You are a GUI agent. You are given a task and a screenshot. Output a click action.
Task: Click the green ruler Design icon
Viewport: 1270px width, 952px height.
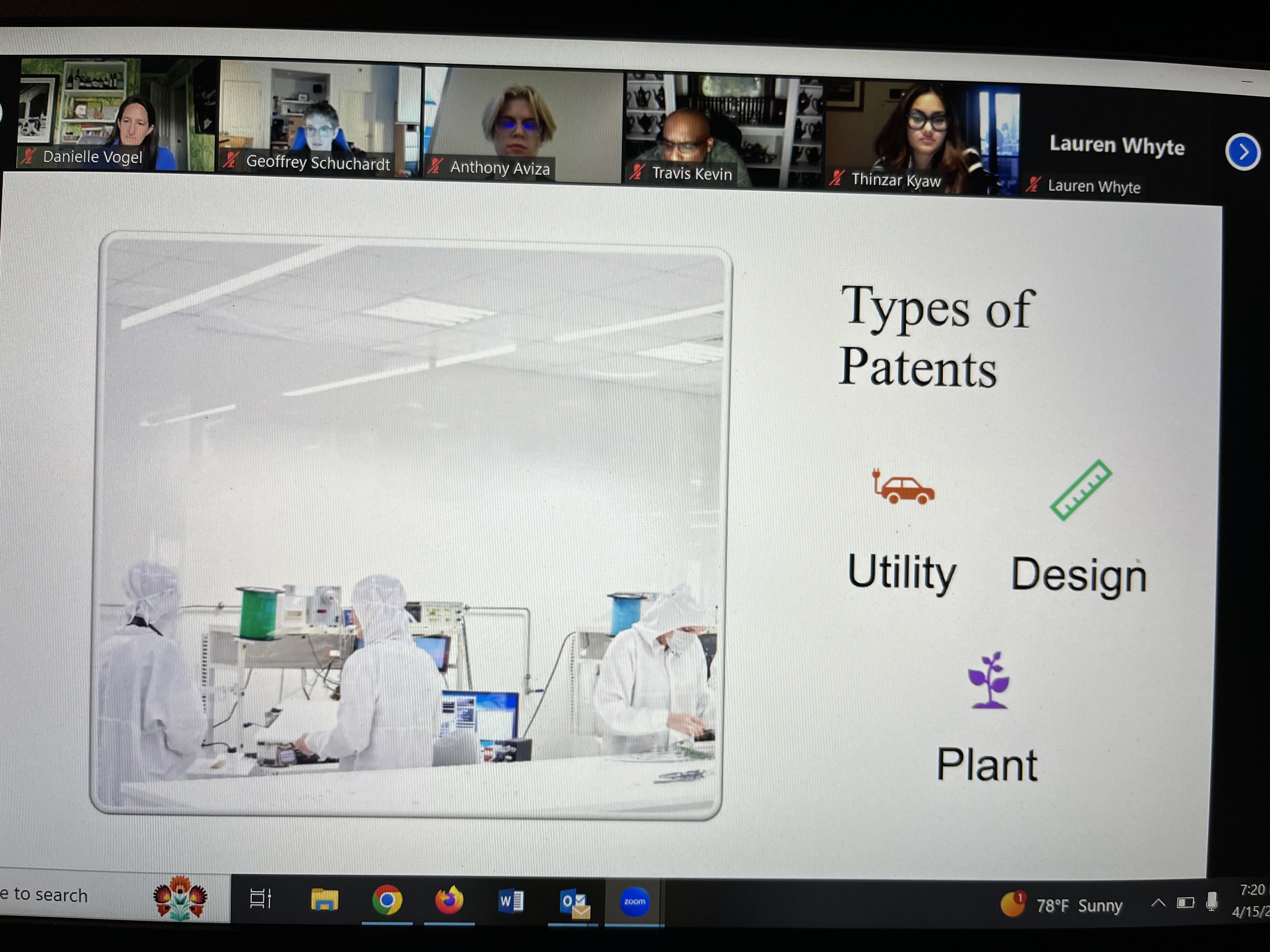1080,490
